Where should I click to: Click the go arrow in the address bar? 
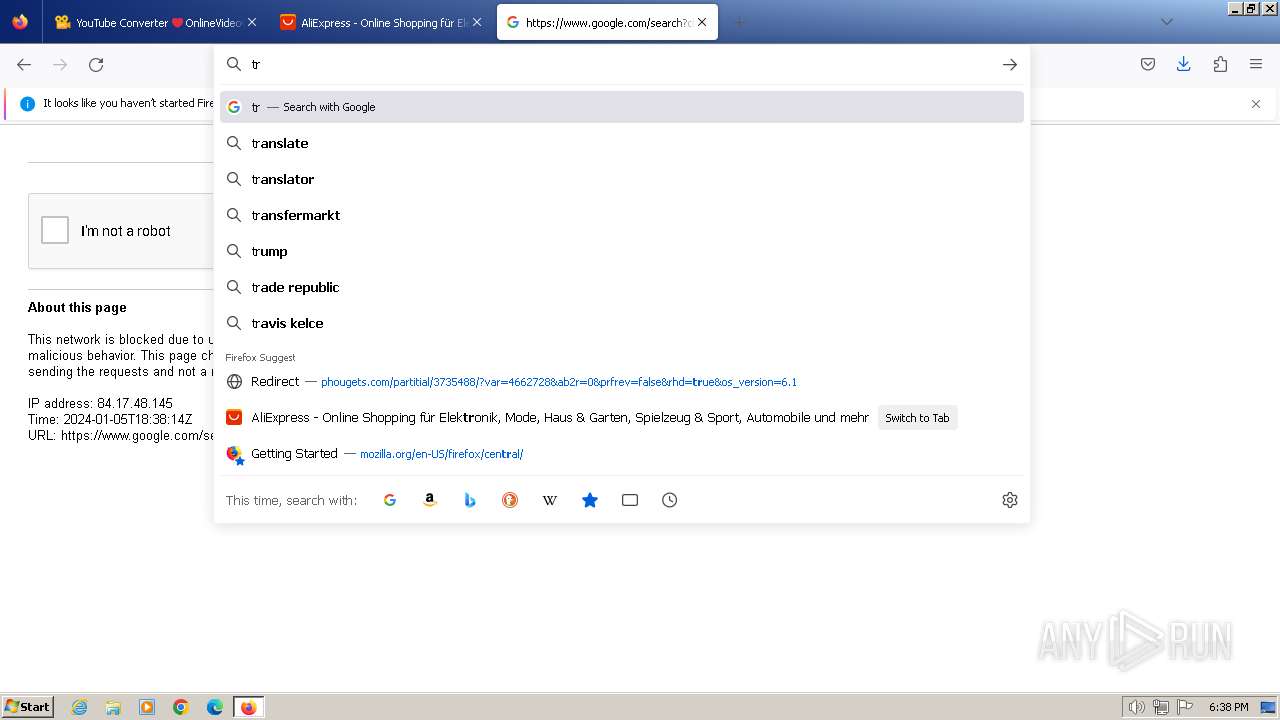tap(1010, 64)
